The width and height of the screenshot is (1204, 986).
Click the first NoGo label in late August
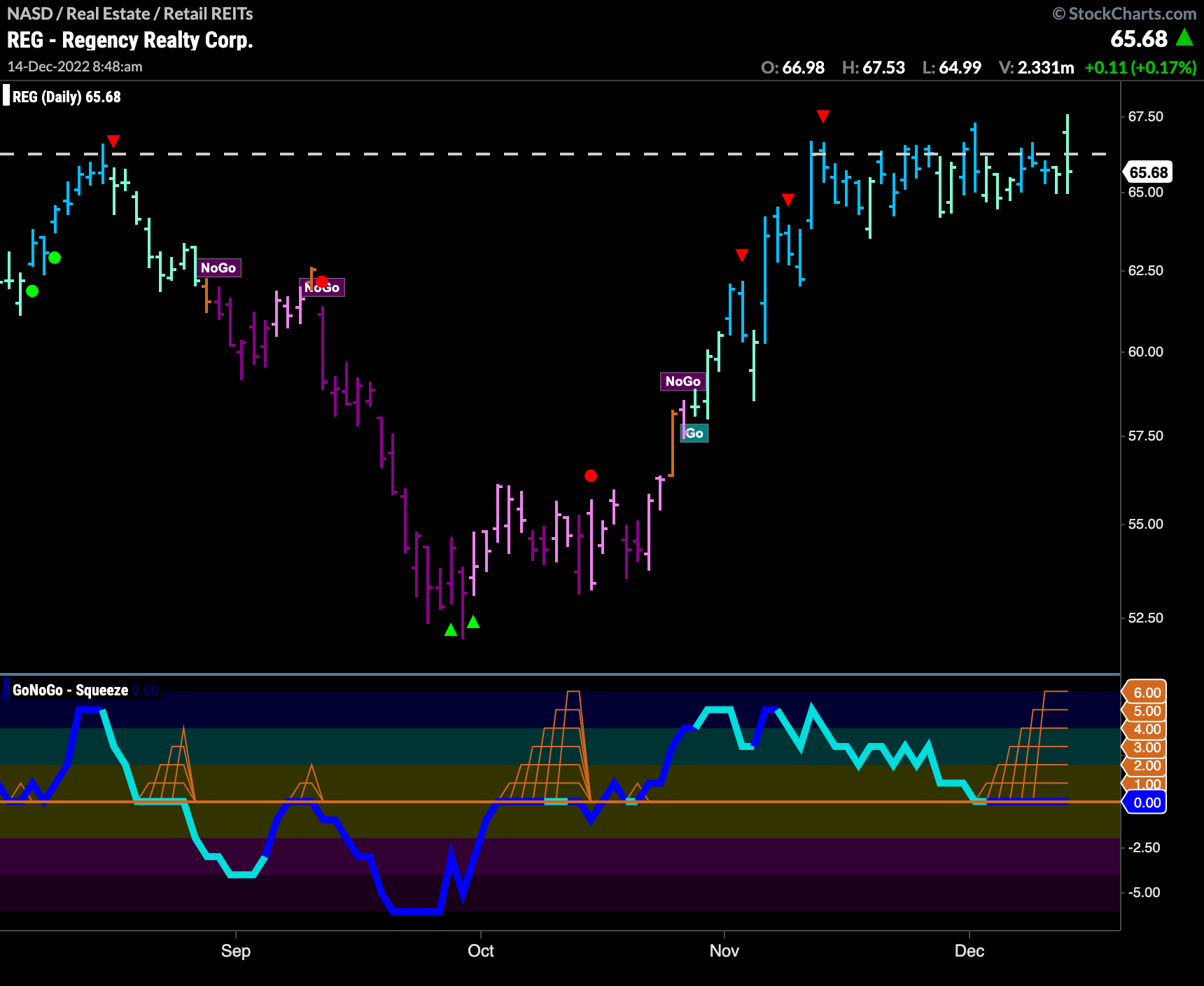pos(218,268)
